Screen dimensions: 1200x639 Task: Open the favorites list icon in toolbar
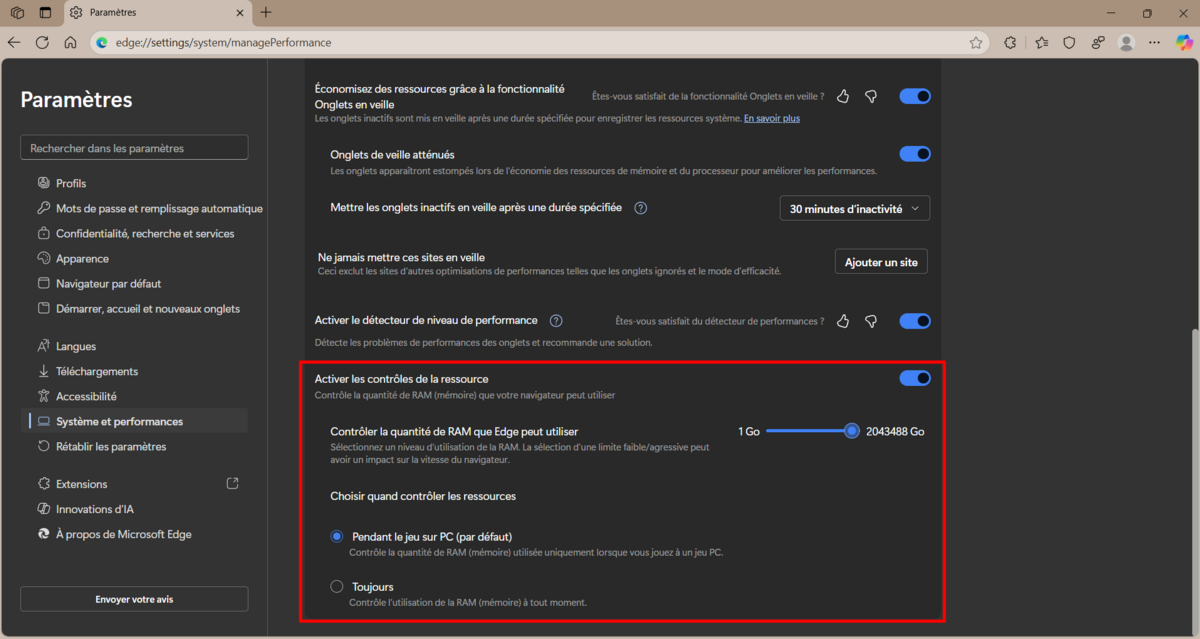click(1041, 43)
